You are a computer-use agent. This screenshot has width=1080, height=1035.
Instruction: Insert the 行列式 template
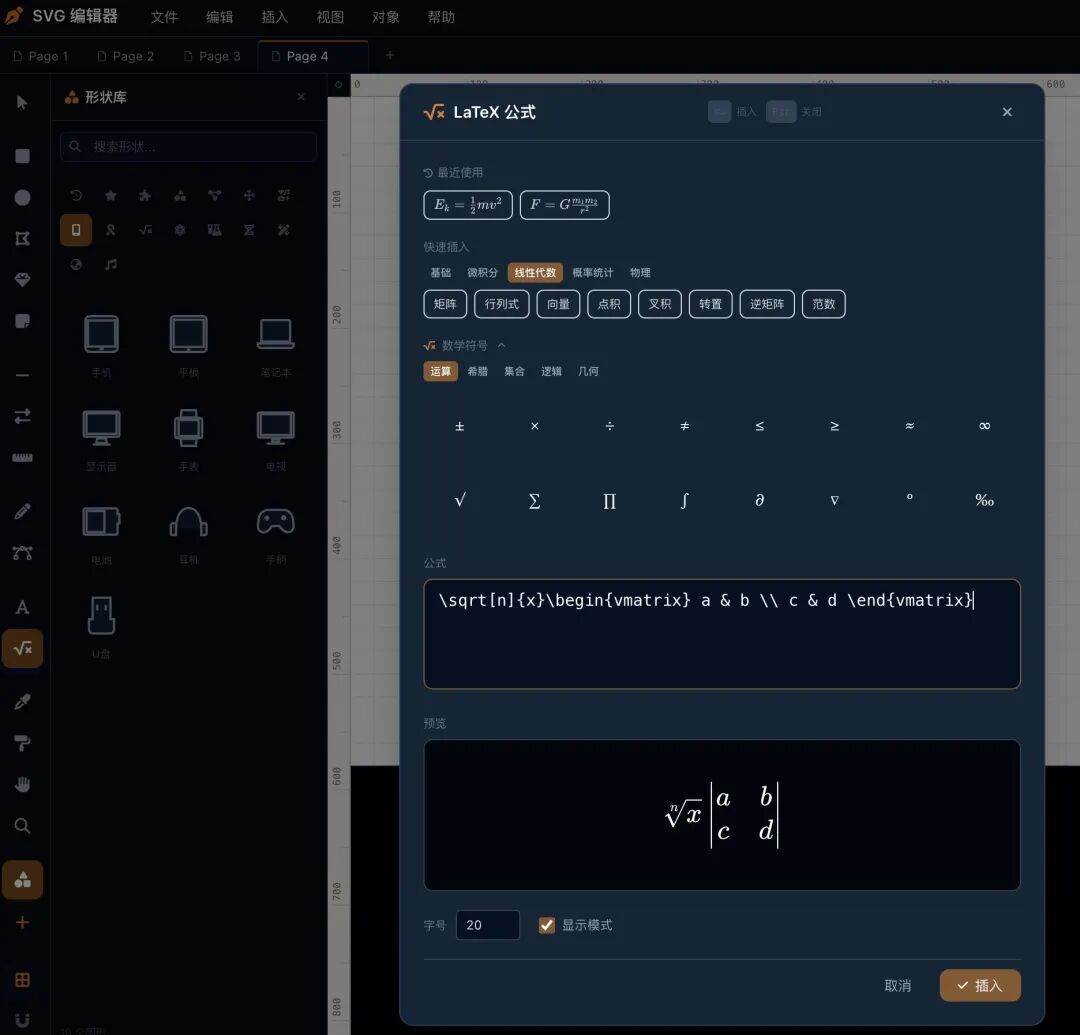(x=501, y=304)
